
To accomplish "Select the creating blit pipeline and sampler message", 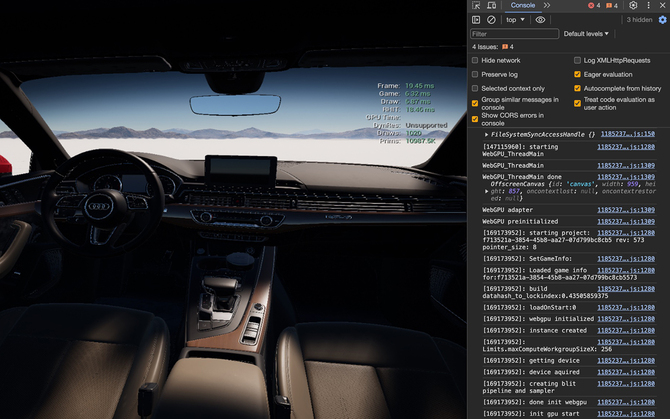I will [529, 387].
